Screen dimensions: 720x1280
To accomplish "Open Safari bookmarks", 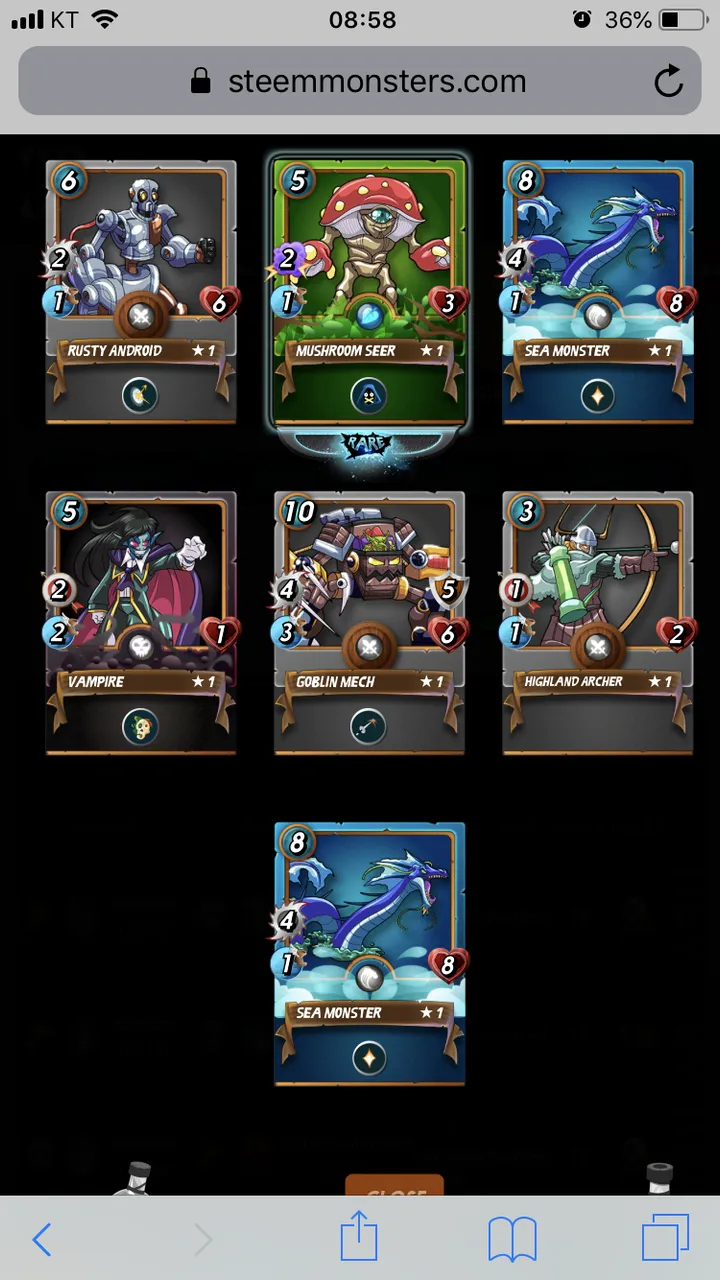I will [513, 1240].
